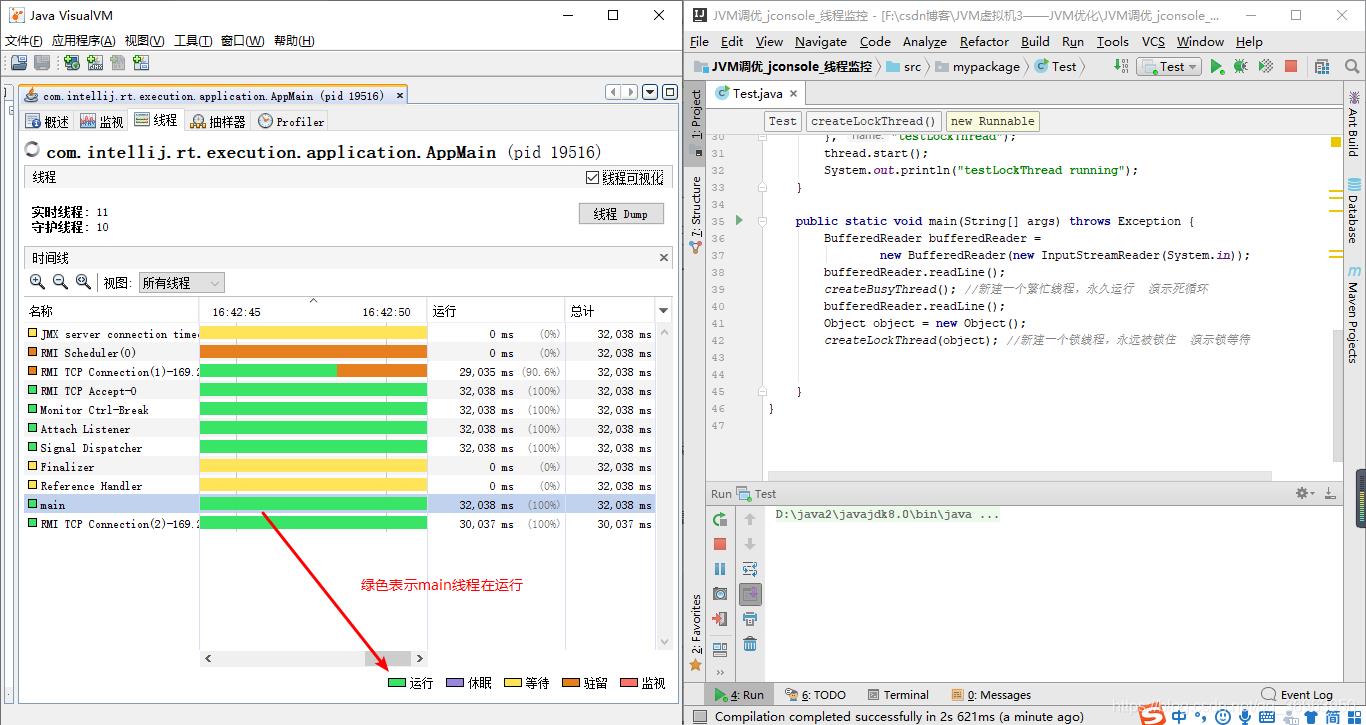Open the VCS menu in IntelliJ
Image resolution: width=1366 pixels, height=725 pixels.
[1153, 42]
